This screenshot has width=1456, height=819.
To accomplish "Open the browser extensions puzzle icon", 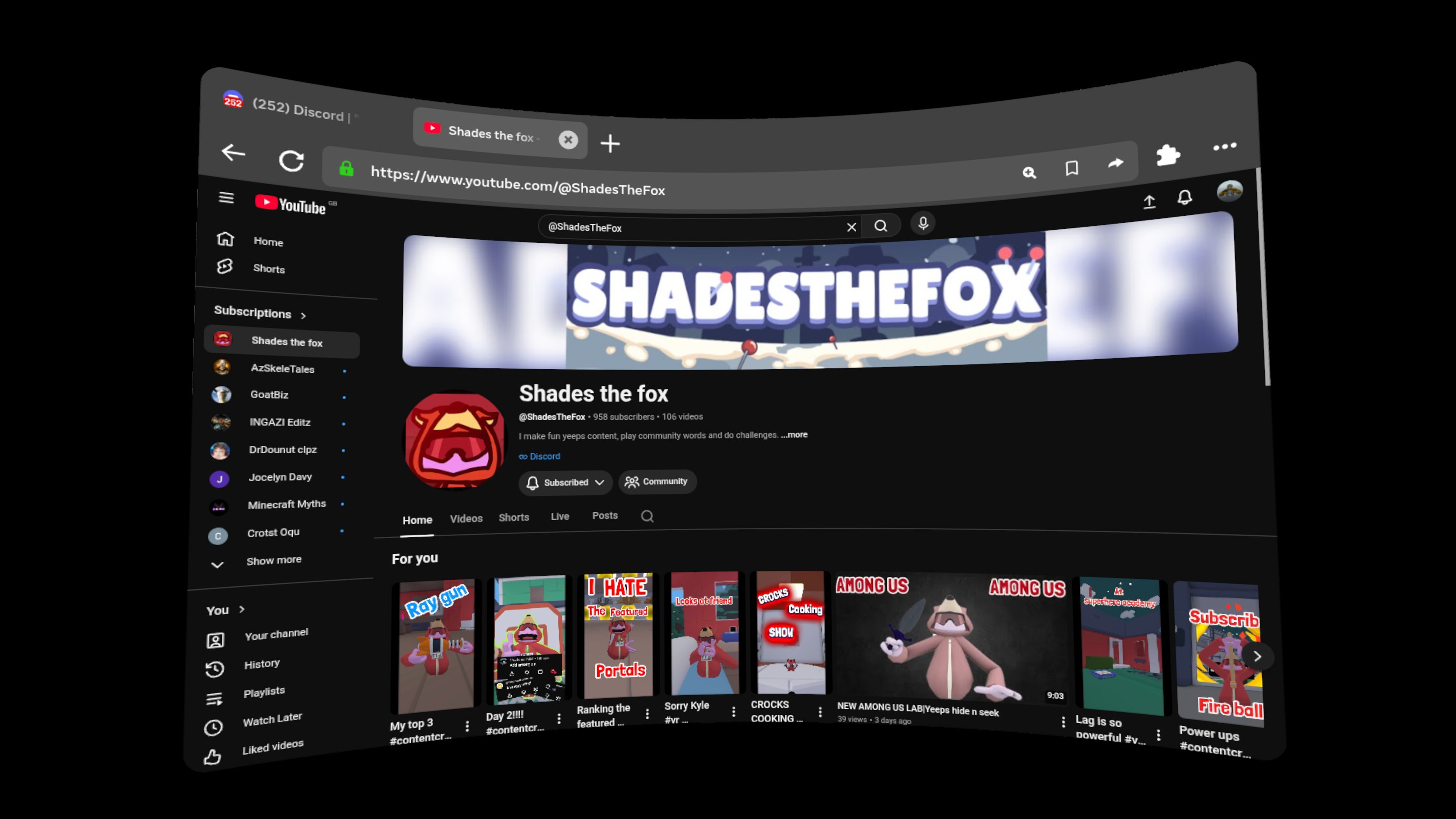I will [1168, 154].
